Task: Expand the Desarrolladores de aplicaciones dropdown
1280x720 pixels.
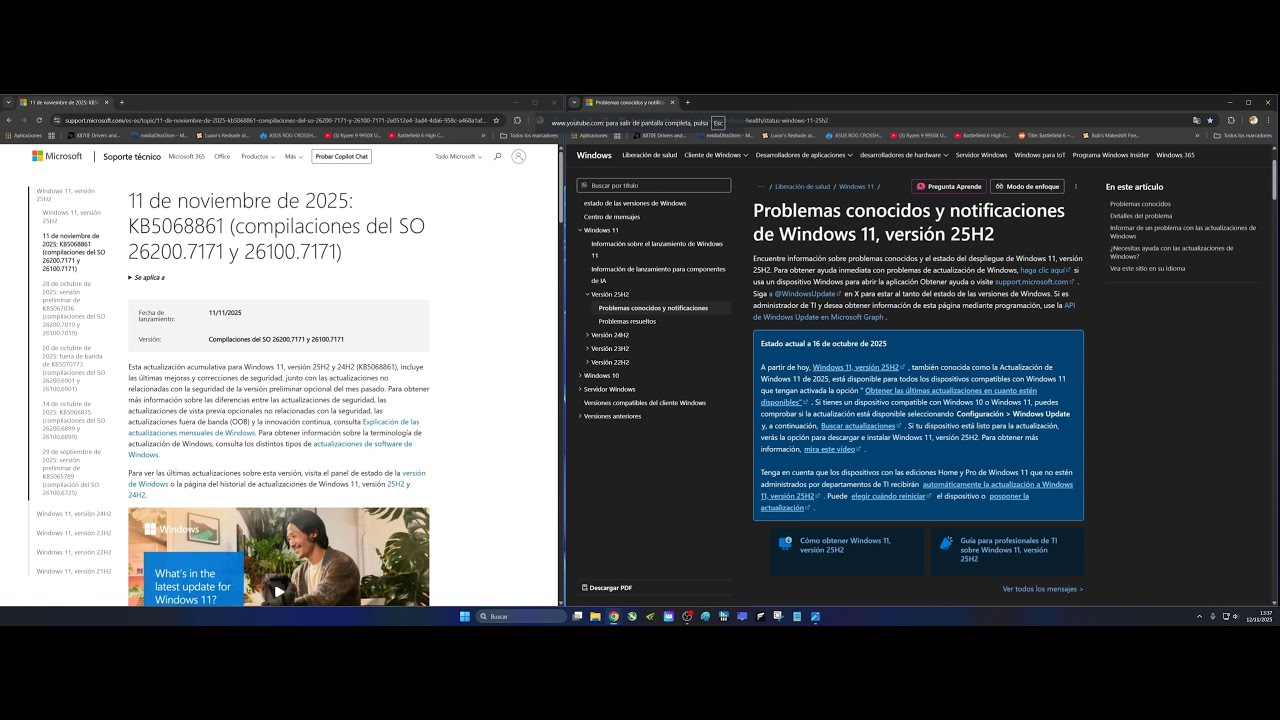Action: (804, 155)
